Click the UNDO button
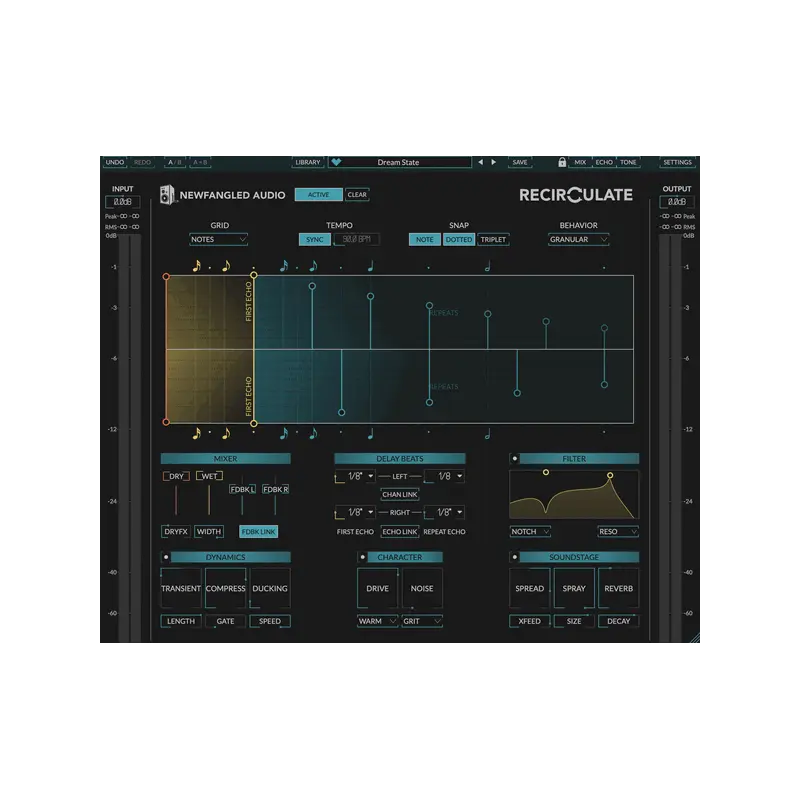Viewport: 800px width, 800px height. pyautogui.click(x=115, y=162)
